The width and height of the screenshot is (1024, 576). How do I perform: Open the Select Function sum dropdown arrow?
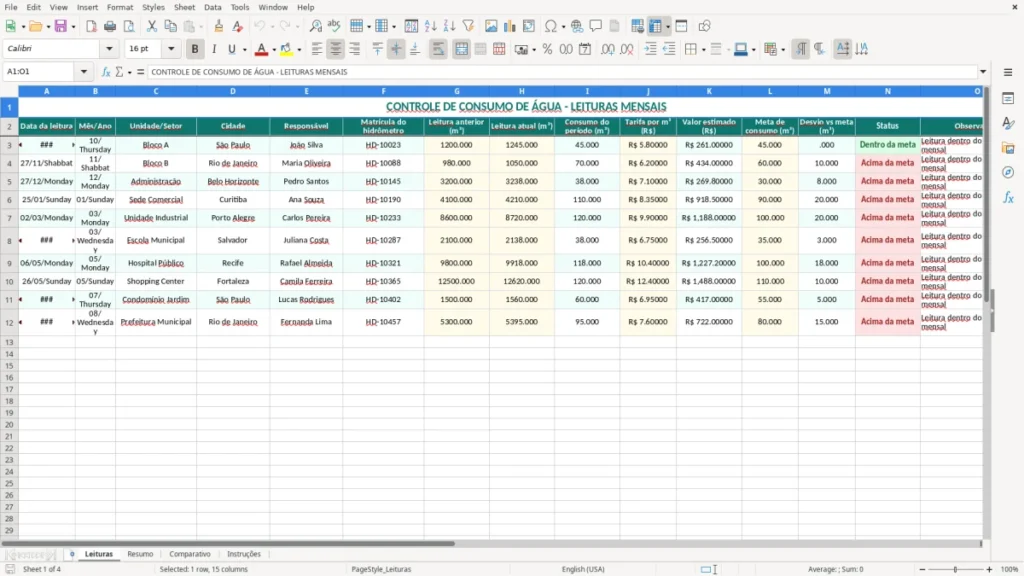click(x=129, y=72)
